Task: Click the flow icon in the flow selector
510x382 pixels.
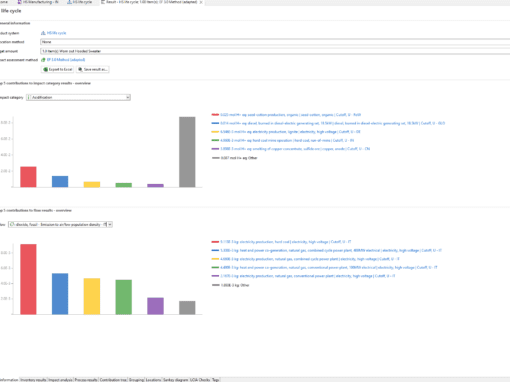Action: (x=12, y=225)
